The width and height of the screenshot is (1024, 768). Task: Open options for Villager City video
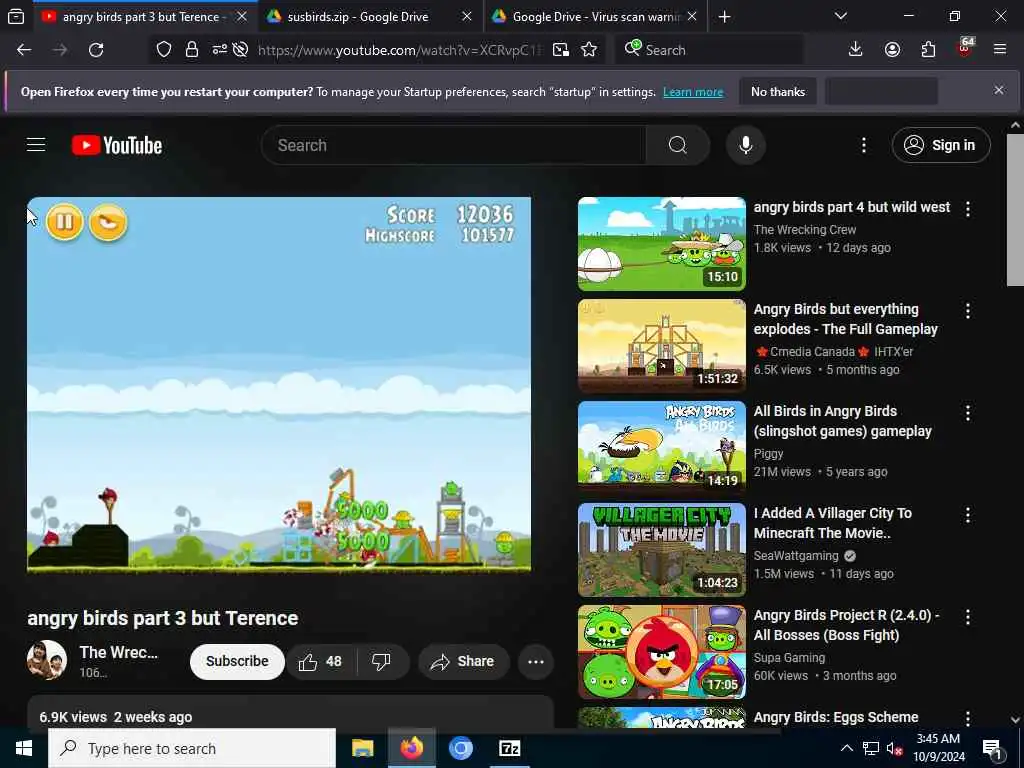click(x=967, y=515)
